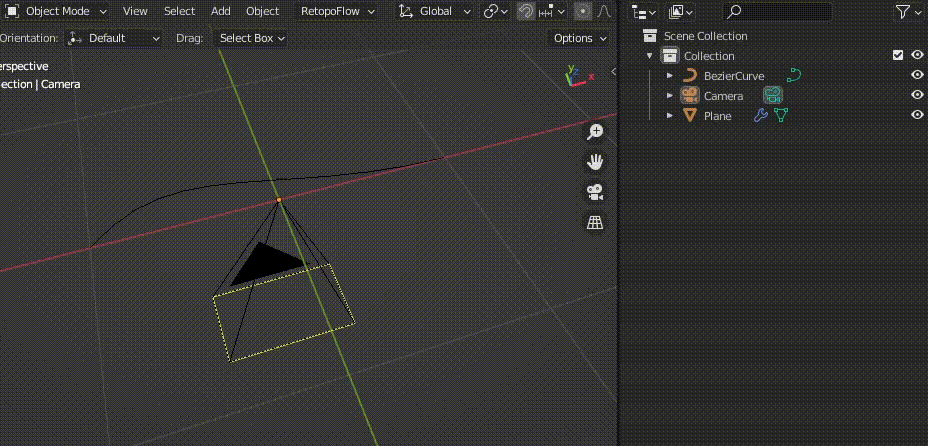Click the BezierCurve curve data icon
This screenshot has height=446, width=928.
click(x=794, y=75)
